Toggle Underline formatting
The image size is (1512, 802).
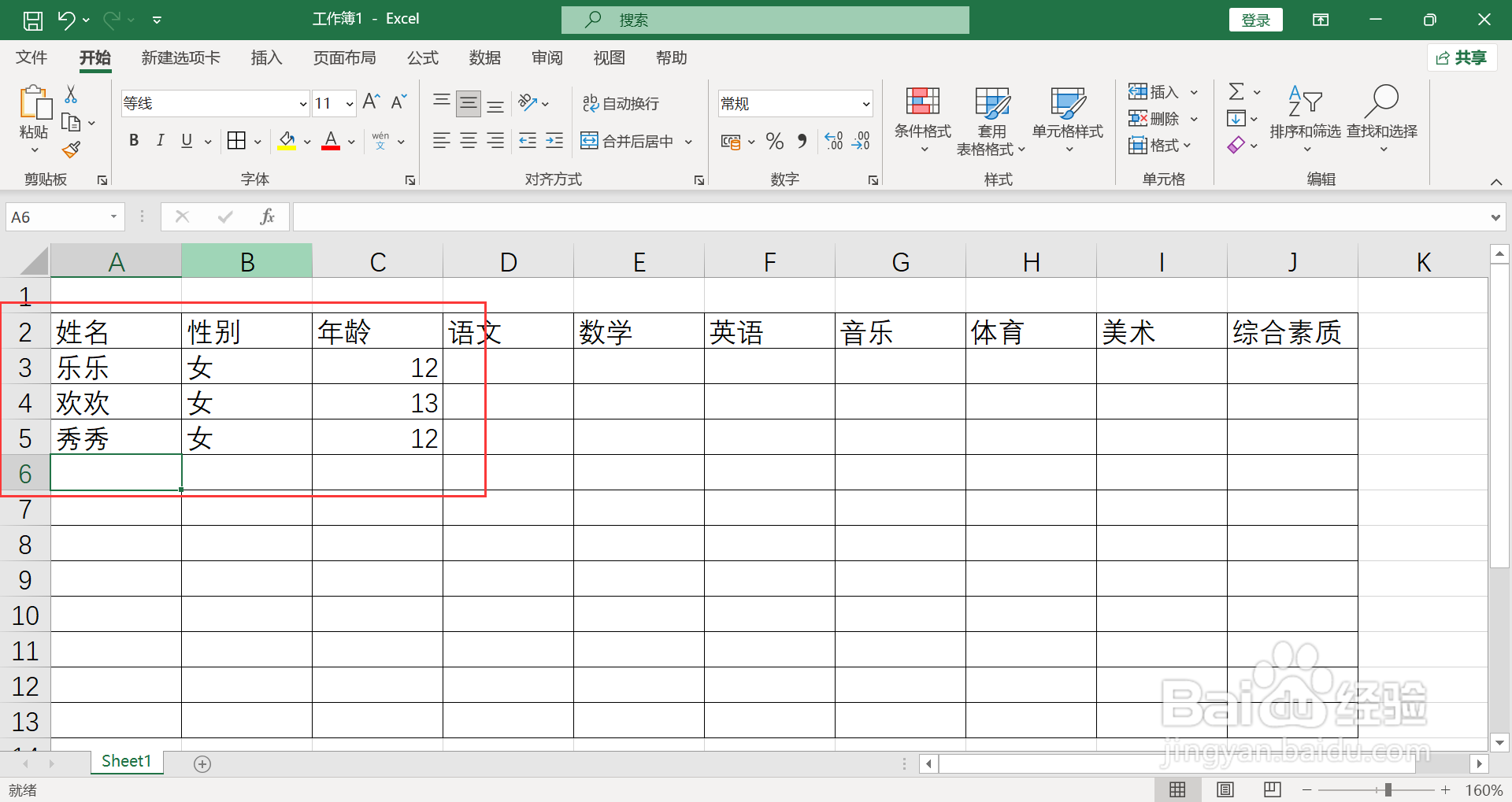187,141
